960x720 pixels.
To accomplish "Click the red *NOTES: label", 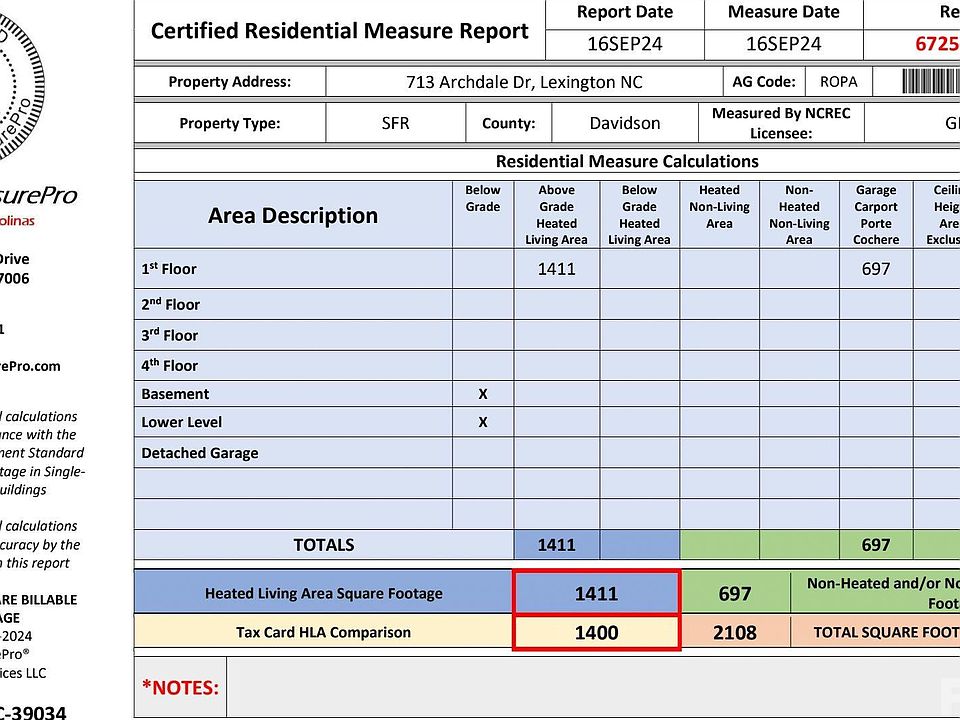I will point(180,687).
